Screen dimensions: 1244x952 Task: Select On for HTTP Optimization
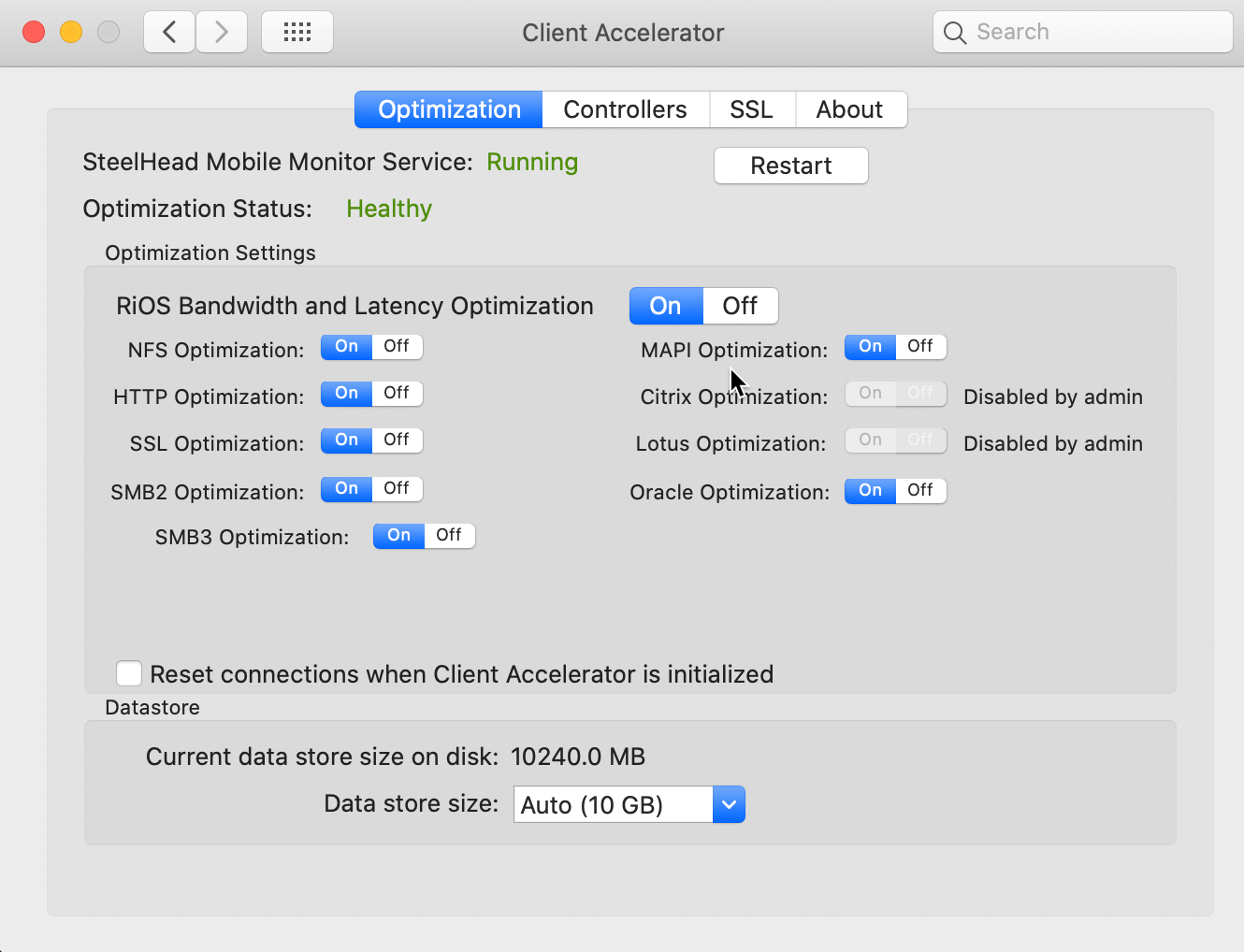point(347,393)
